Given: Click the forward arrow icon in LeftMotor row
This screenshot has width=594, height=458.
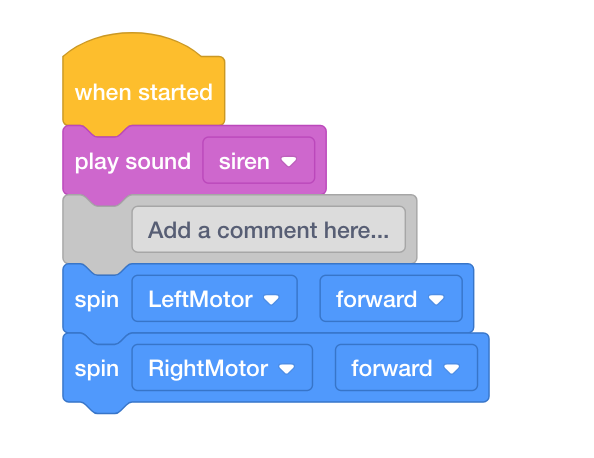Looking at the screenshot, I should 436,300.
